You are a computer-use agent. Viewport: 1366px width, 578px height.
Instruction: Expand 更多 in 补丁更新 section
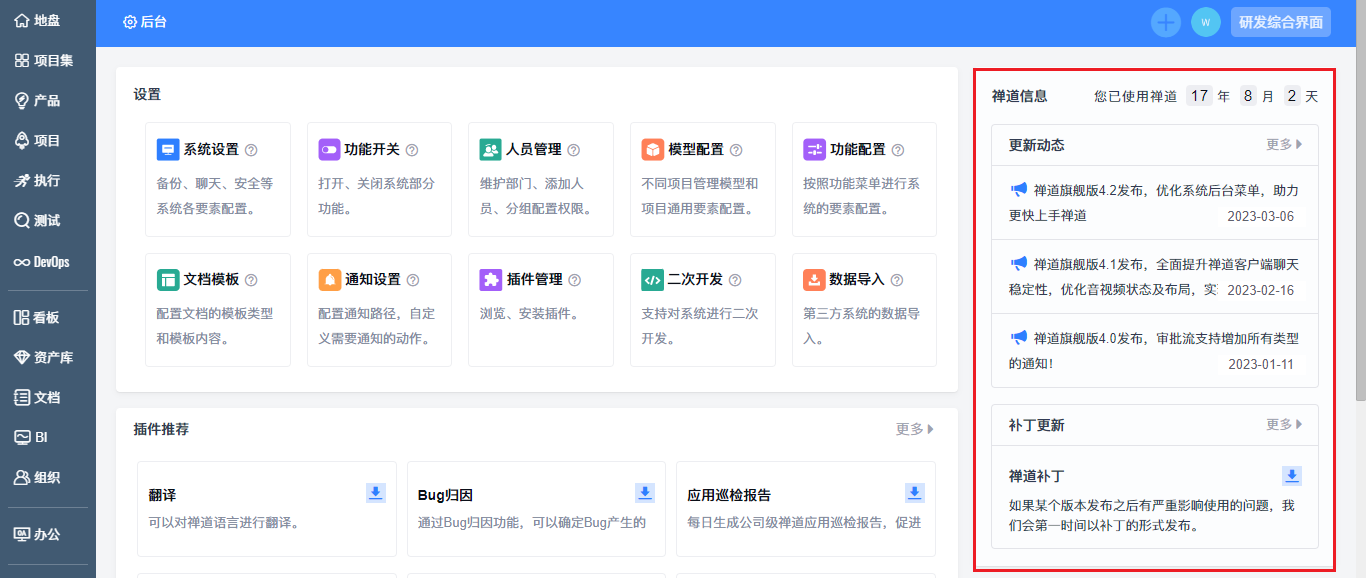coord(1284,425)
